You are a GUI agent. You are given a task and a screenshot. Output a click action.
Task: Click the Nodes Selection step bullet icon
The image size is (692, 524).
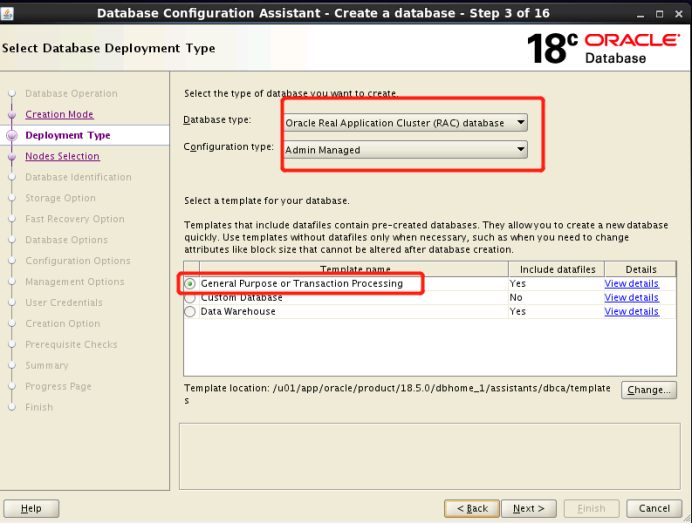[12, 156]
